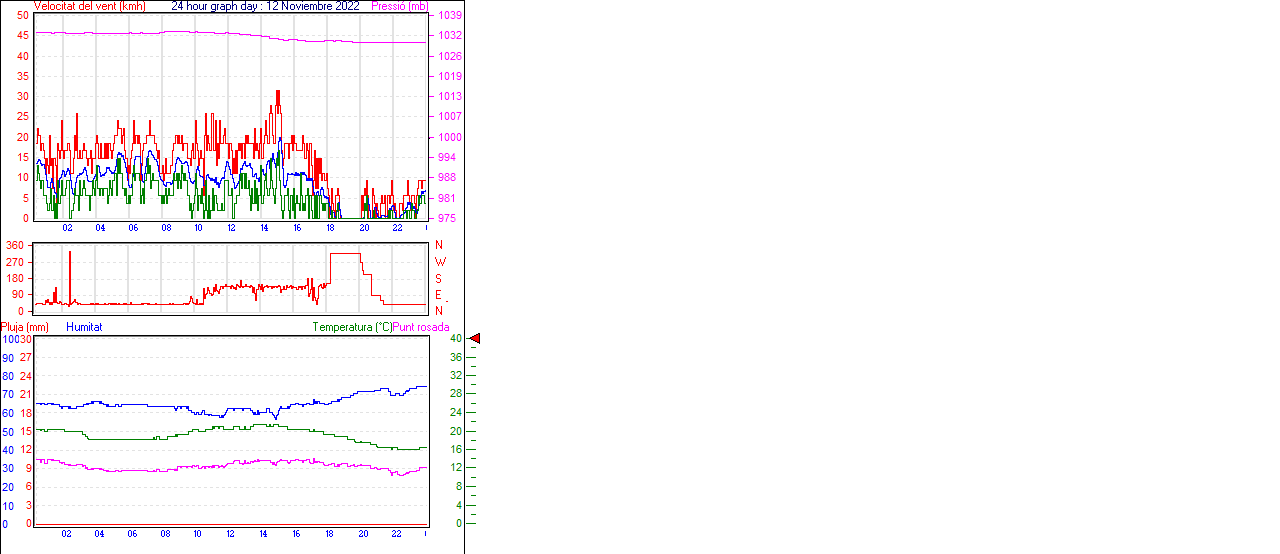Click the 'E' compass label on direction chart

pyautogui.click(x=438, y=294)
